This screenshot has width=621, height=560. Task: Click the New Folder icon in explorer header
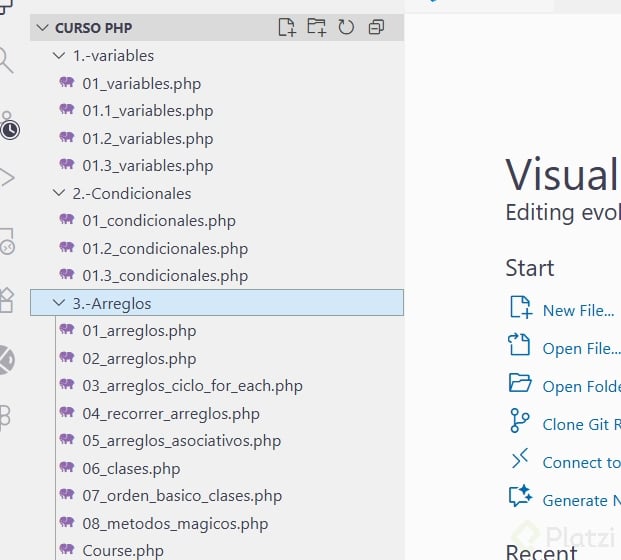click(316, 27)
